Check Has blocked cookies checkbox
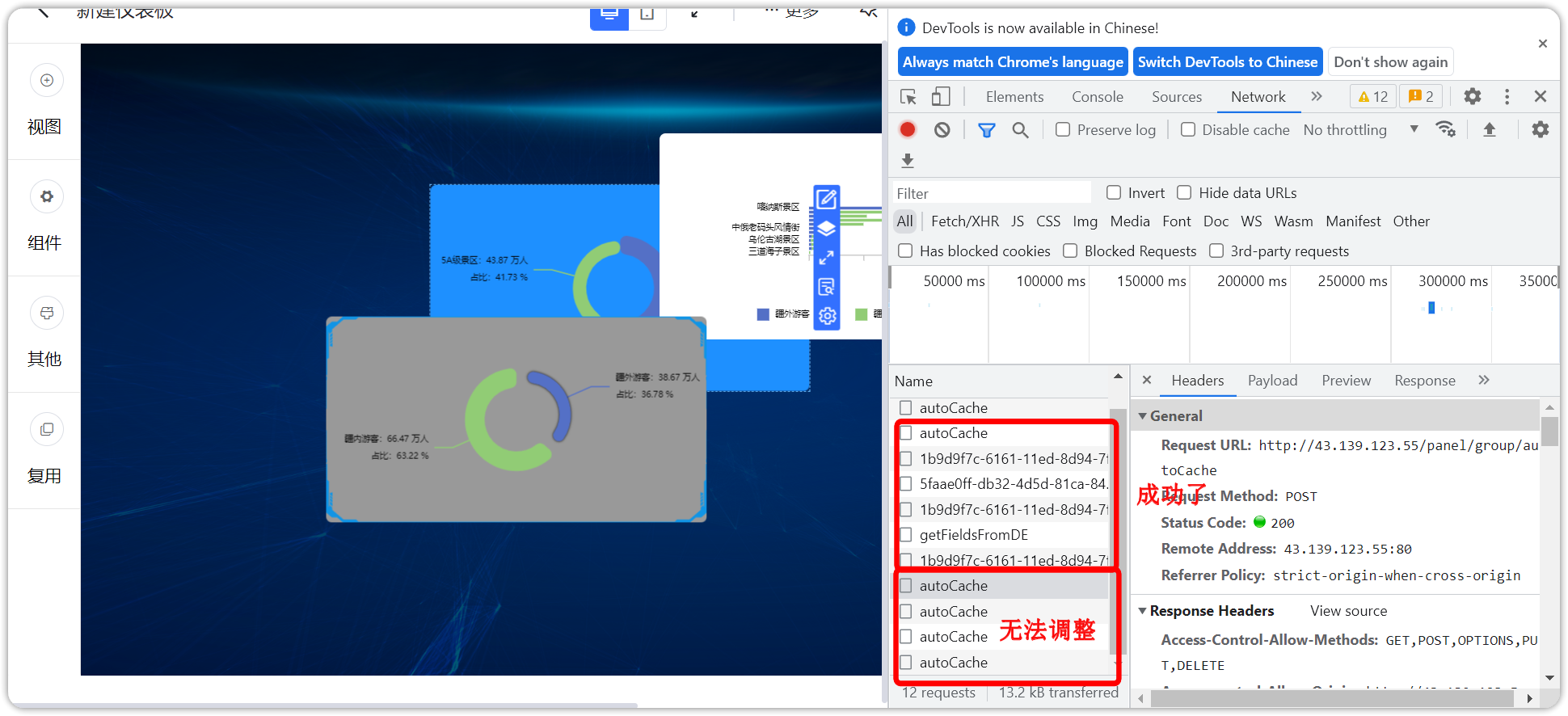This screenshot has height=716, width=1568. (905, 251)
